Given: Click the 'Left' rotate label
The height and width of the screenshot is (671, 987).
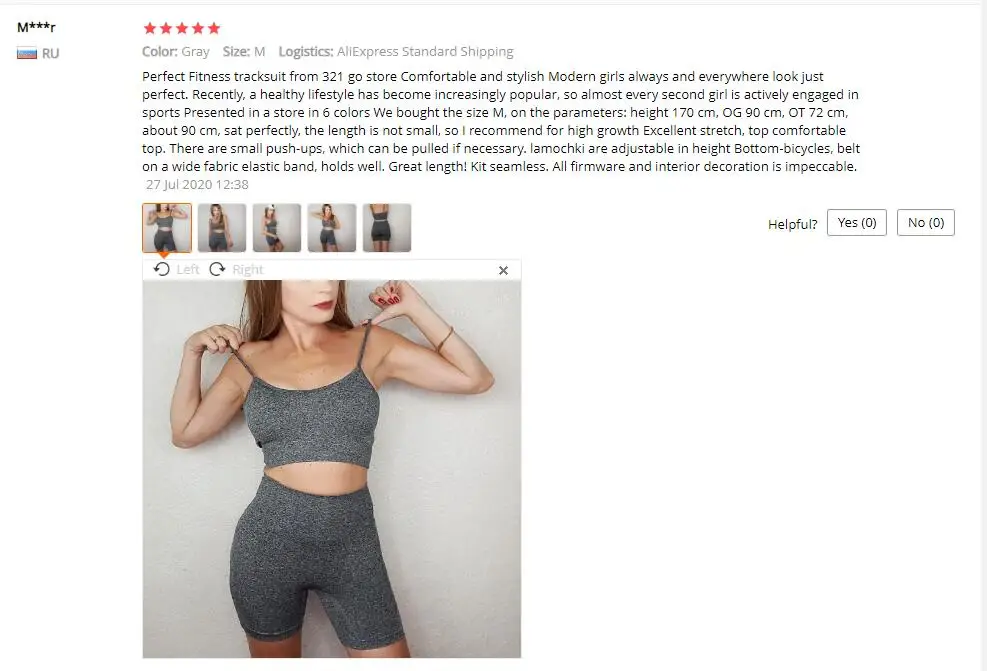Looking at the screenshot, I should pos(188,269).
